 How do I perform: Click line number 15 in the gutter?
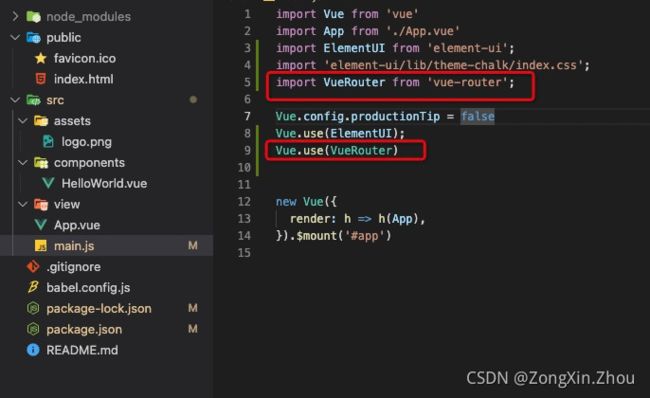244,252
